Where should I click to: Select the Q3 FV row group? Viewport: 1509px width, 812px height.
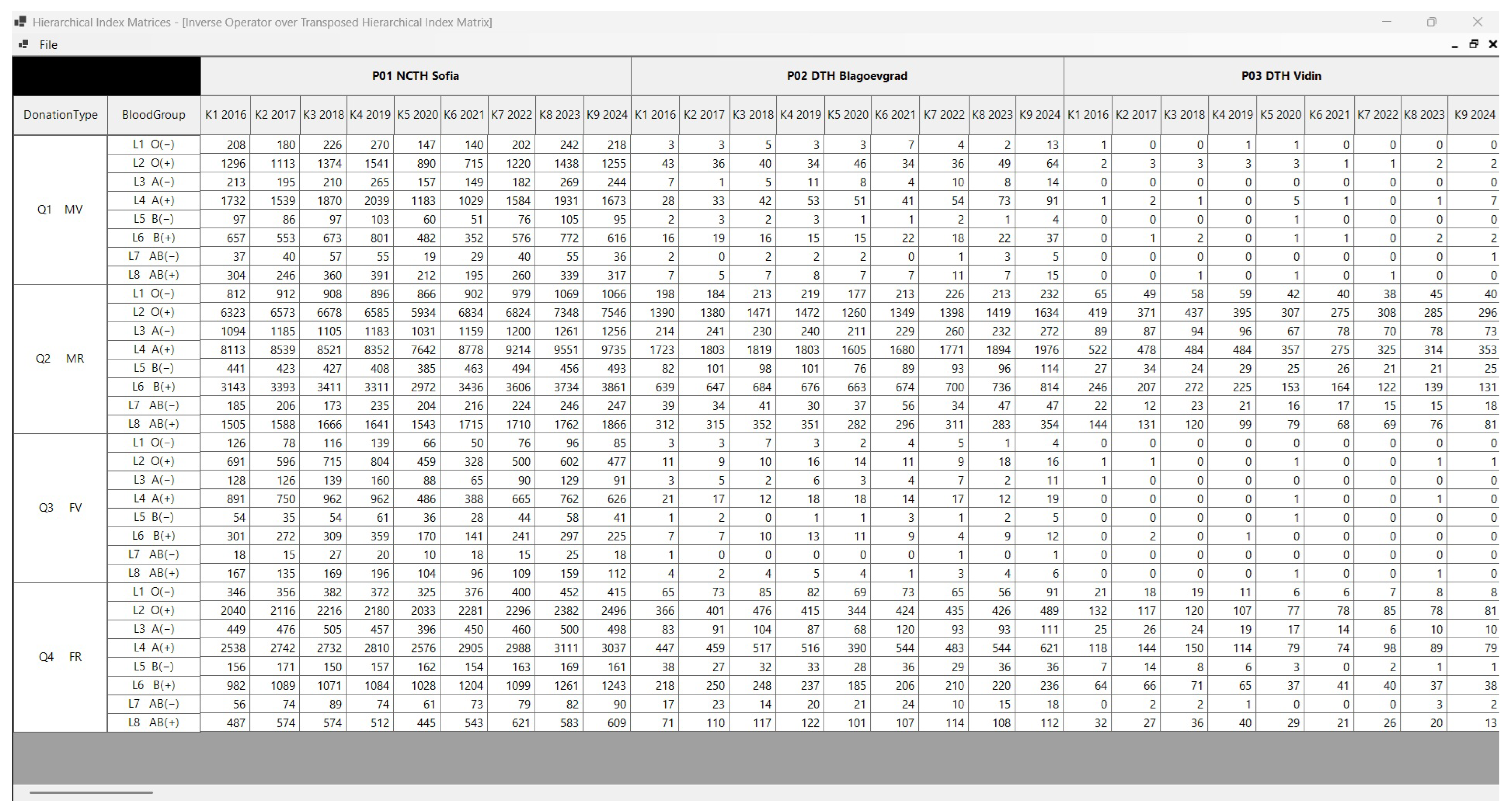coord(60,508)
